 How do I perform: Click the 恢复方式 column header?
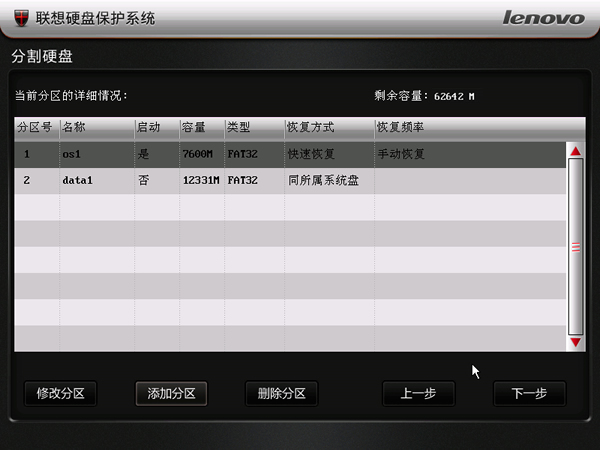pyautogui.click(x=310, y=128)
